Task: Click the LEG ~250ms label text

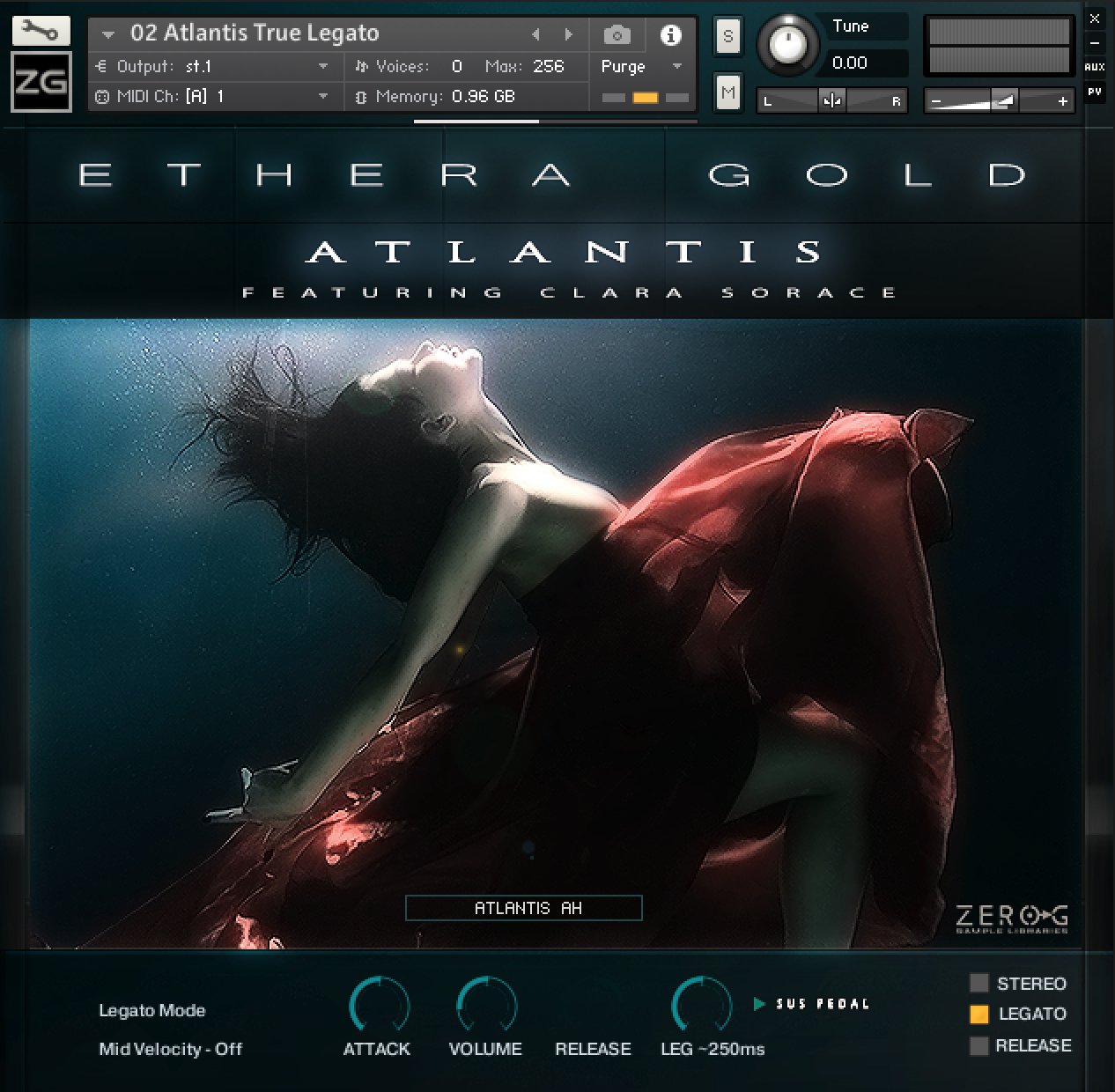Action: [x=713, y=1049]
